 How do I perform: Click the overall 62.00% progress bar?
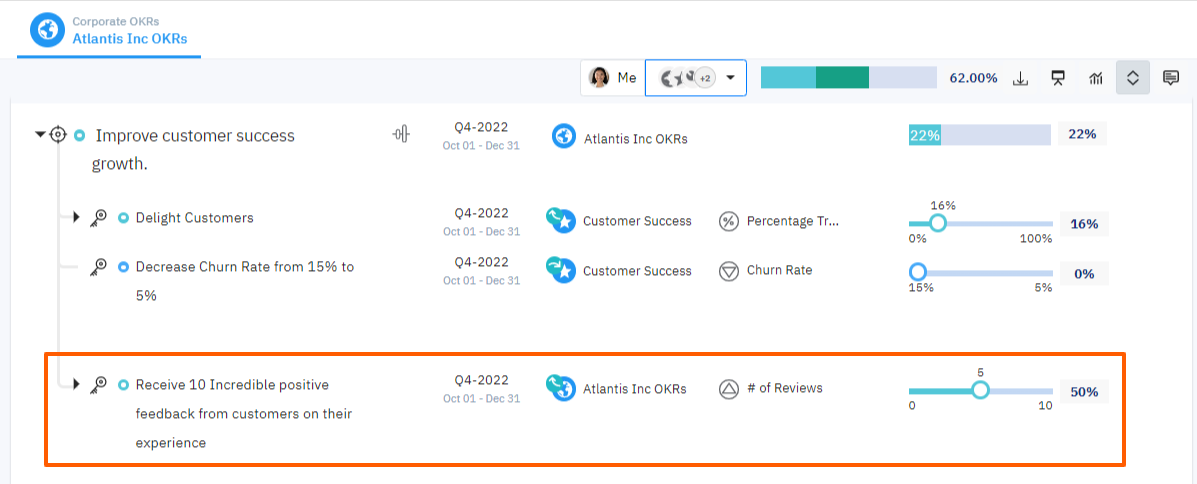pyautogui.click(x=848, y=77)
